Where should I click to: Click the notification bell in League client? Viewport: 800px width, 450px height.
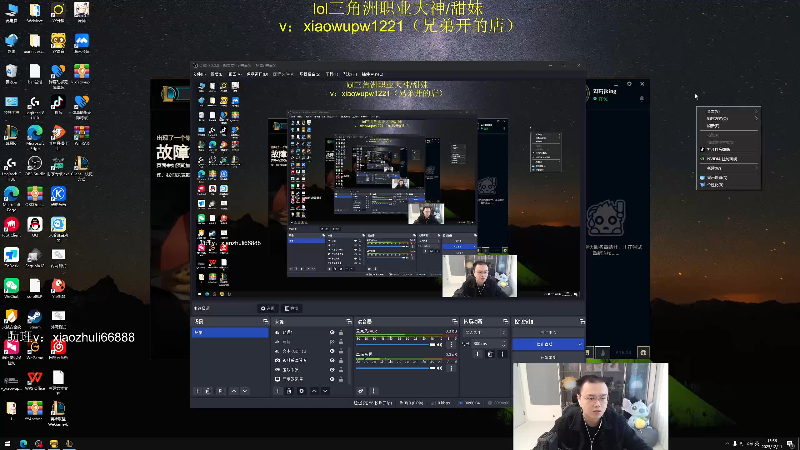[x=642, y=98]
